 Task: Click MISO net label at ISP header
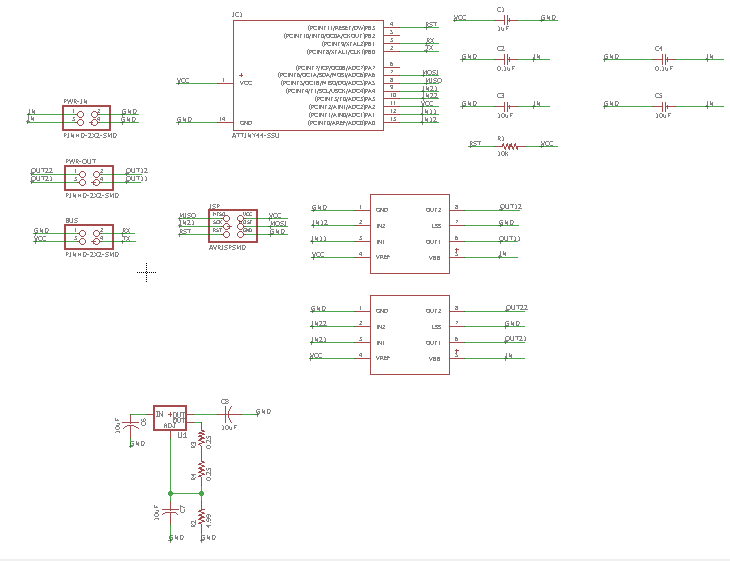(188, 216)
